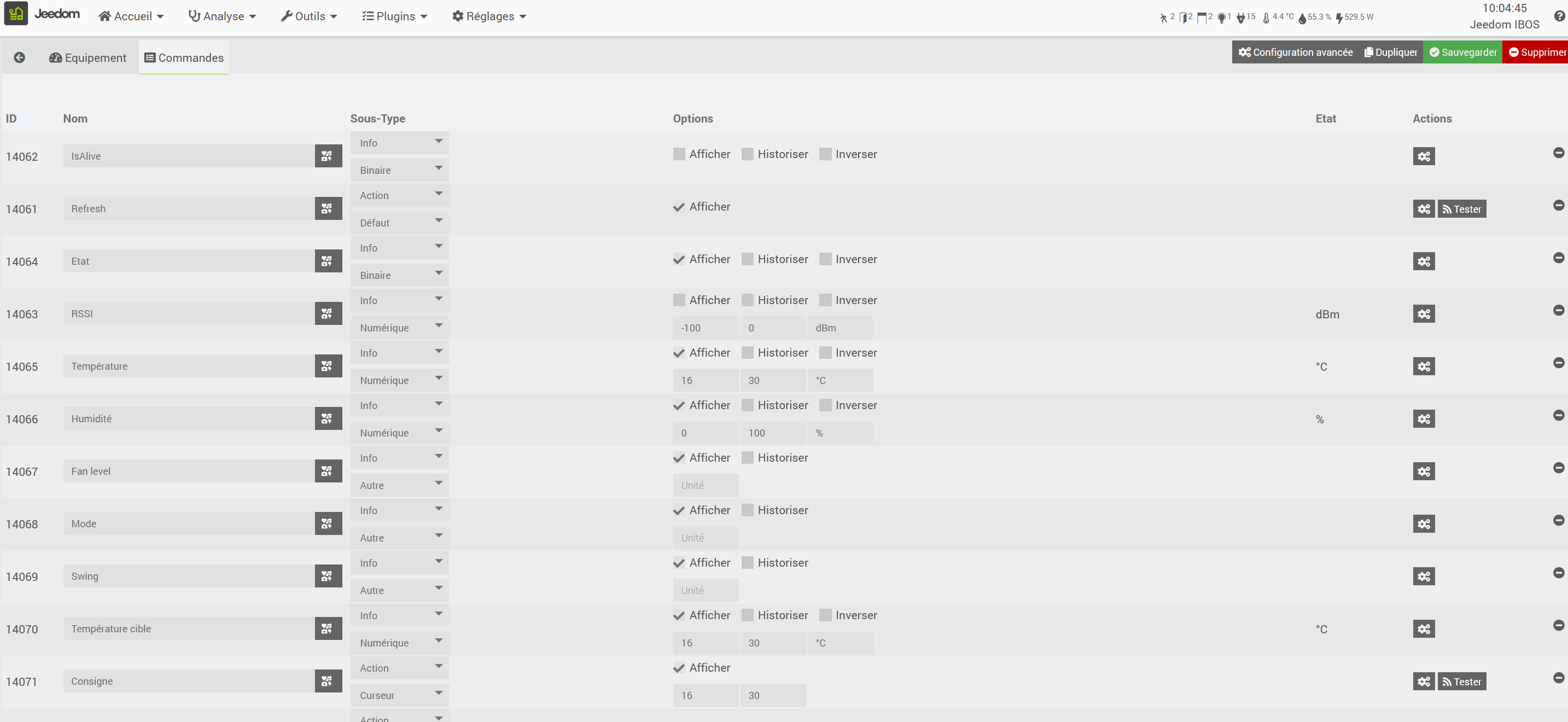Screen dimensions: 1568x722
Task: Toggle Afficher for the RSSI command
Action: coord(679,300)
